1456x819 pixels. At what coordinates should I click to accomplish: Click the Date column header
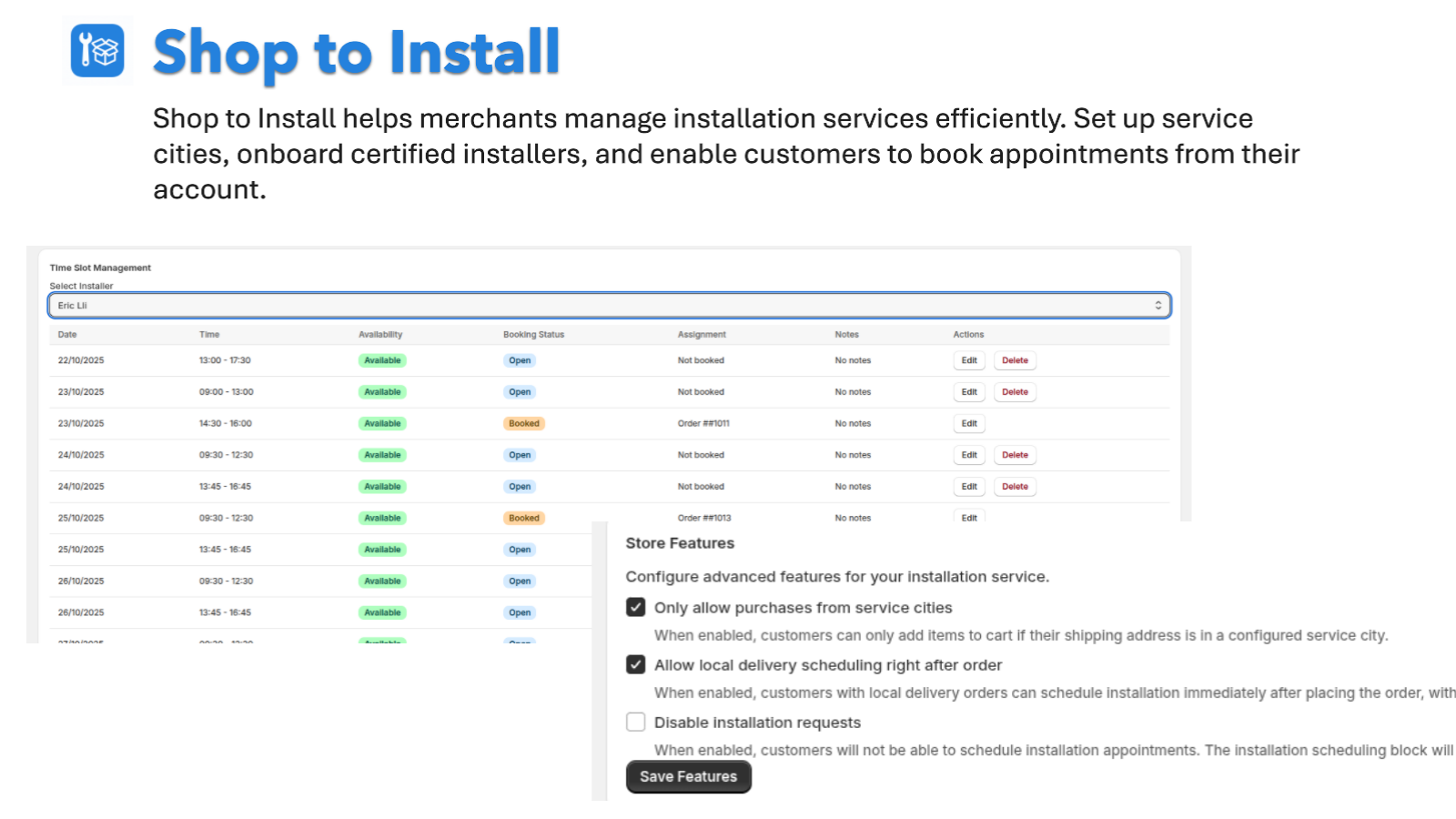66,334
